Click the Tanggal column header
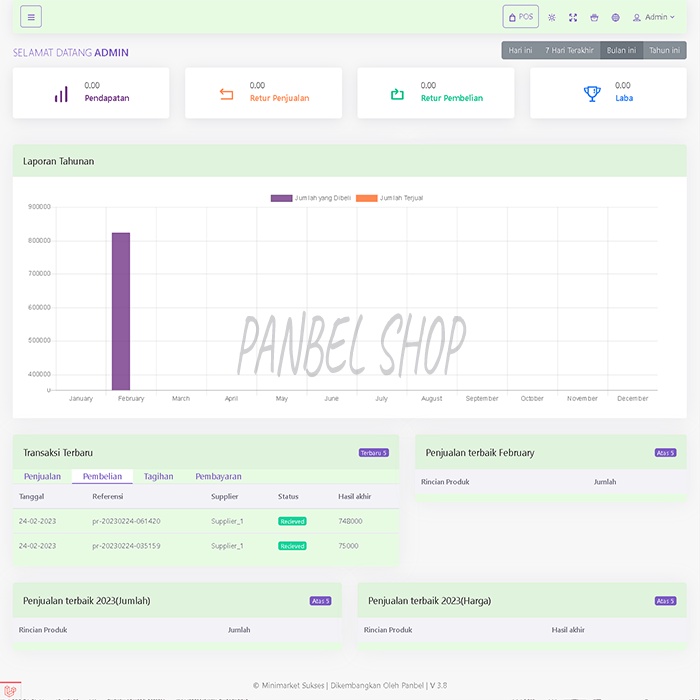This screenshot has height=700, width=700. tap(32, 496)
